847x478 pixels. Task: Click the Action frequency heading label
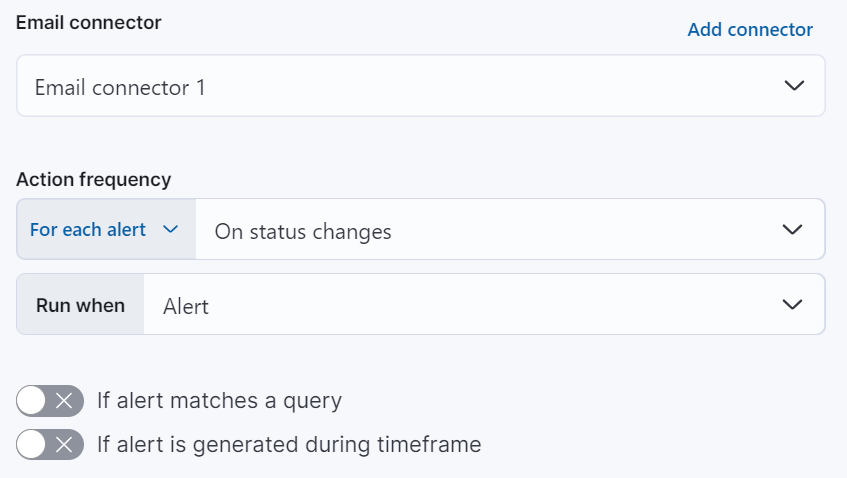(x=94, y=179)
